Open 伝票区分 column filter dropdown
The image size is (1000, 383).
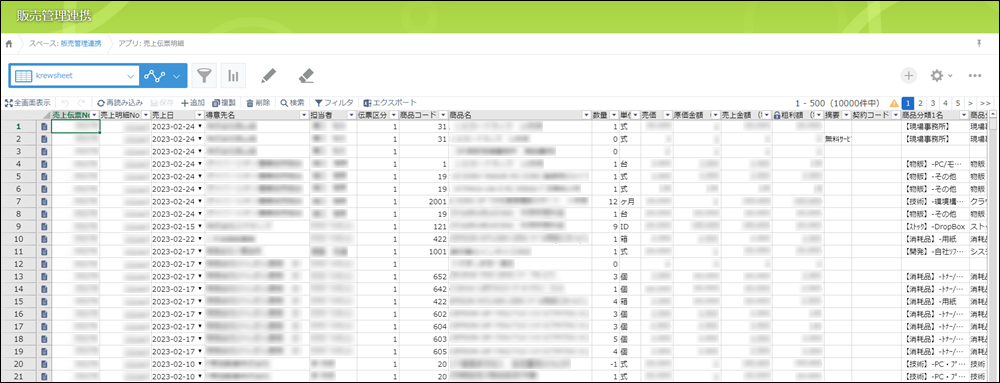[x=393, y=115]
